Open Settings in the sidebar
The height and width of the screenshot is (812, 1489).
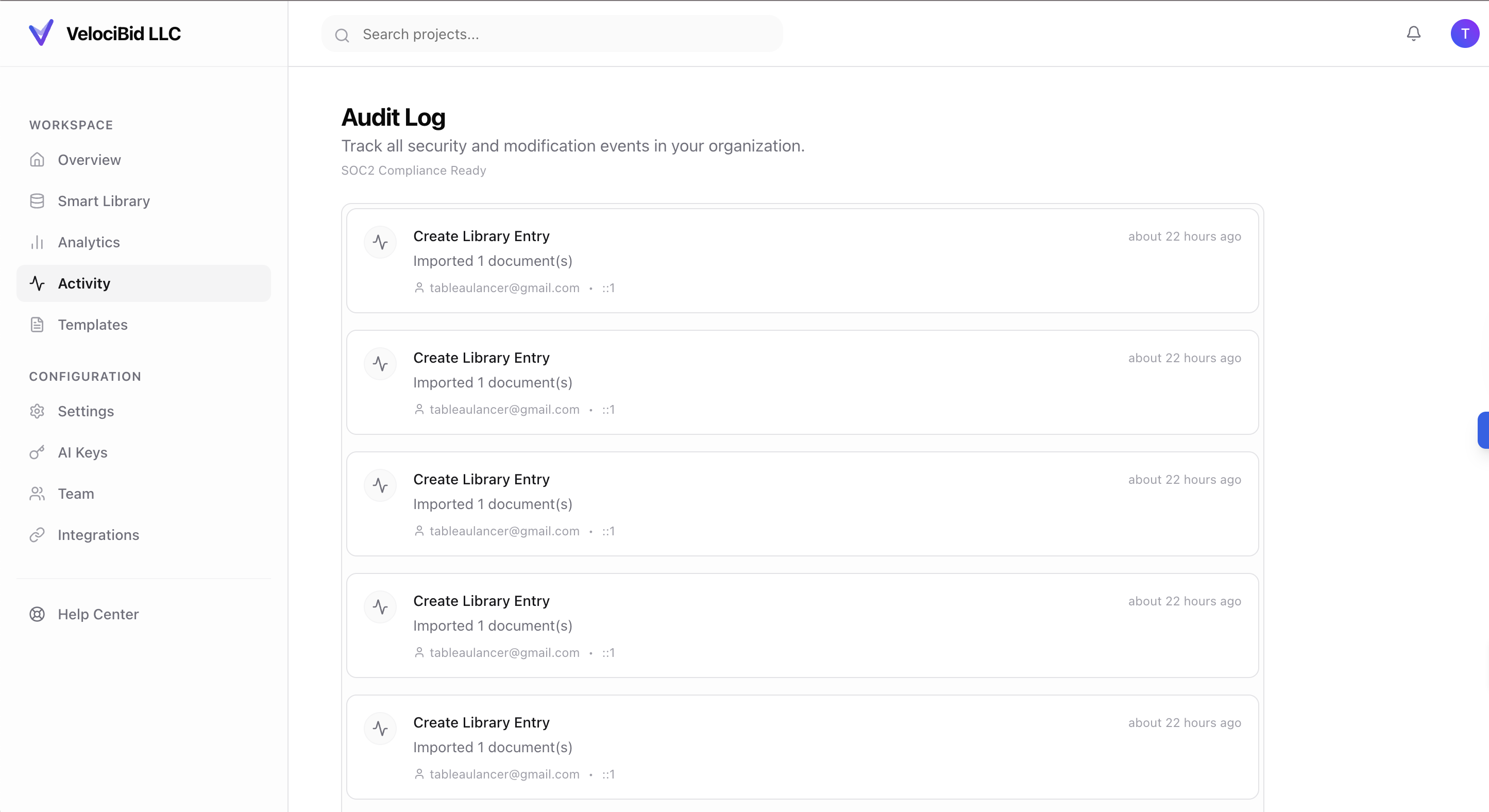pos(86,412)
